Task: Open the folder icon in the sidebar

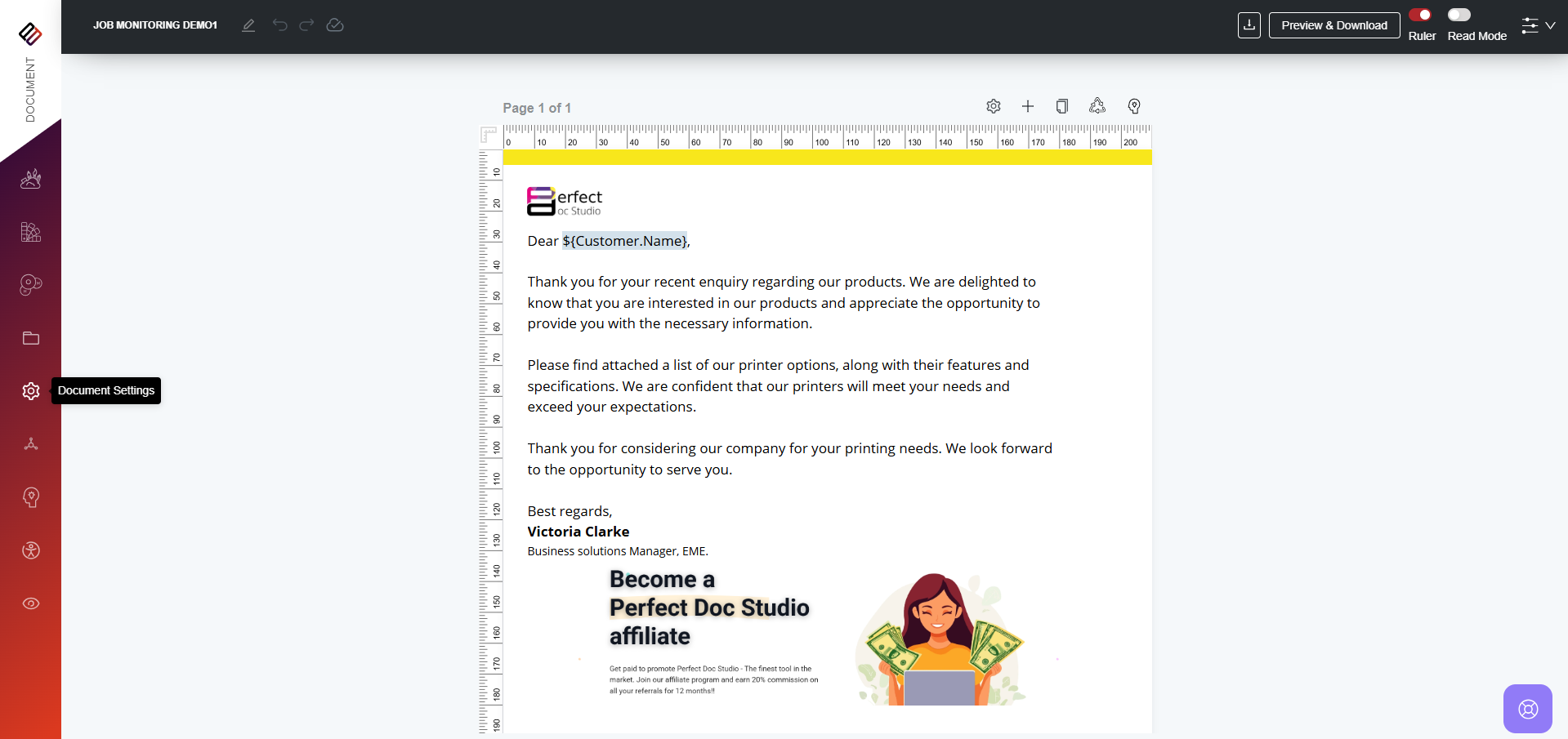Action: [x=31, y=338]
